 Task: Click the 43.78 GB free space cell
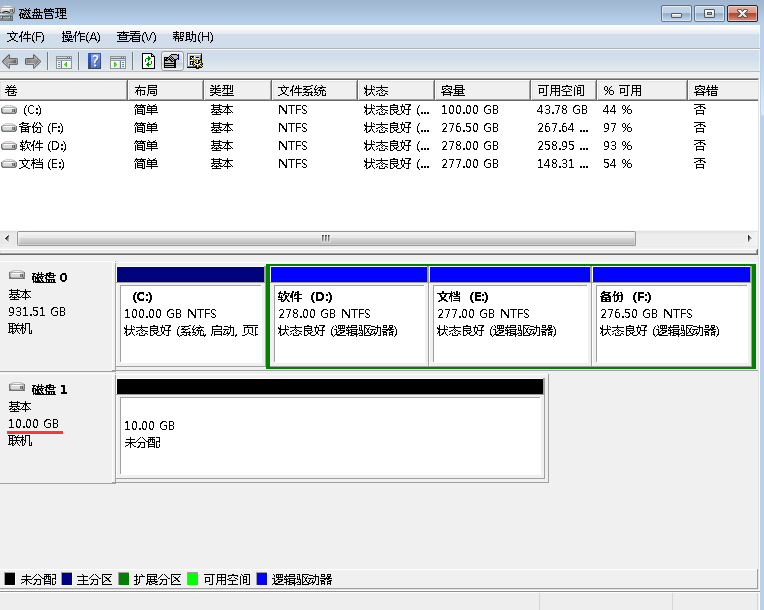click(562, 110)
